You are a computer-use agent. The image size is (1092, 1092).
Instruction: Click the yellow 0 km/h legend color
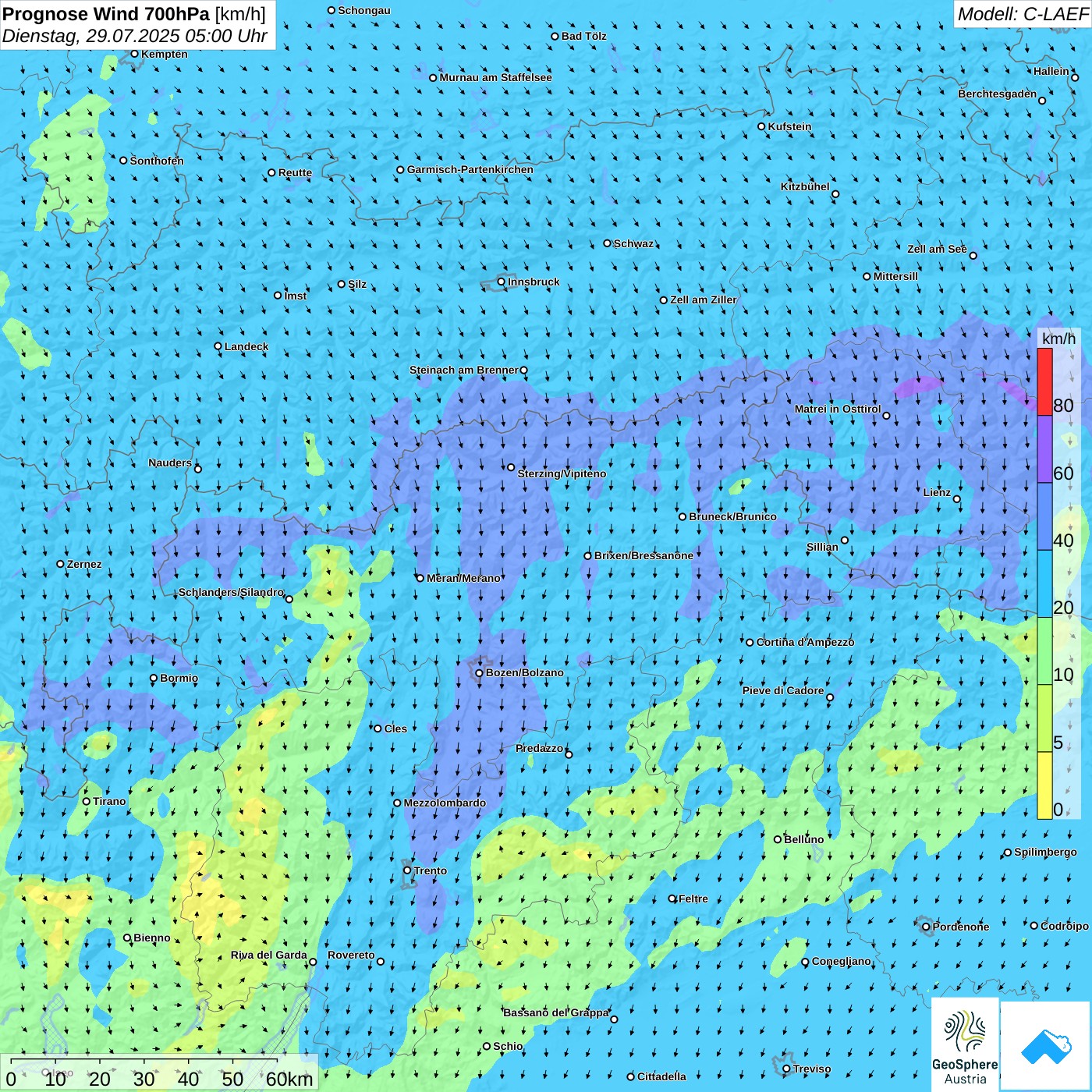[1044, 785]
